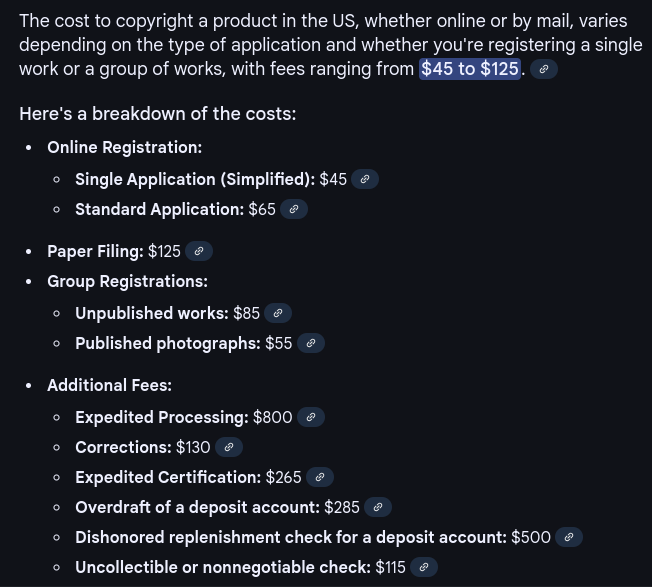Open citation icon next to Standard Application $65
Viewport: 652px width, 587px height.
coord(294,209)
